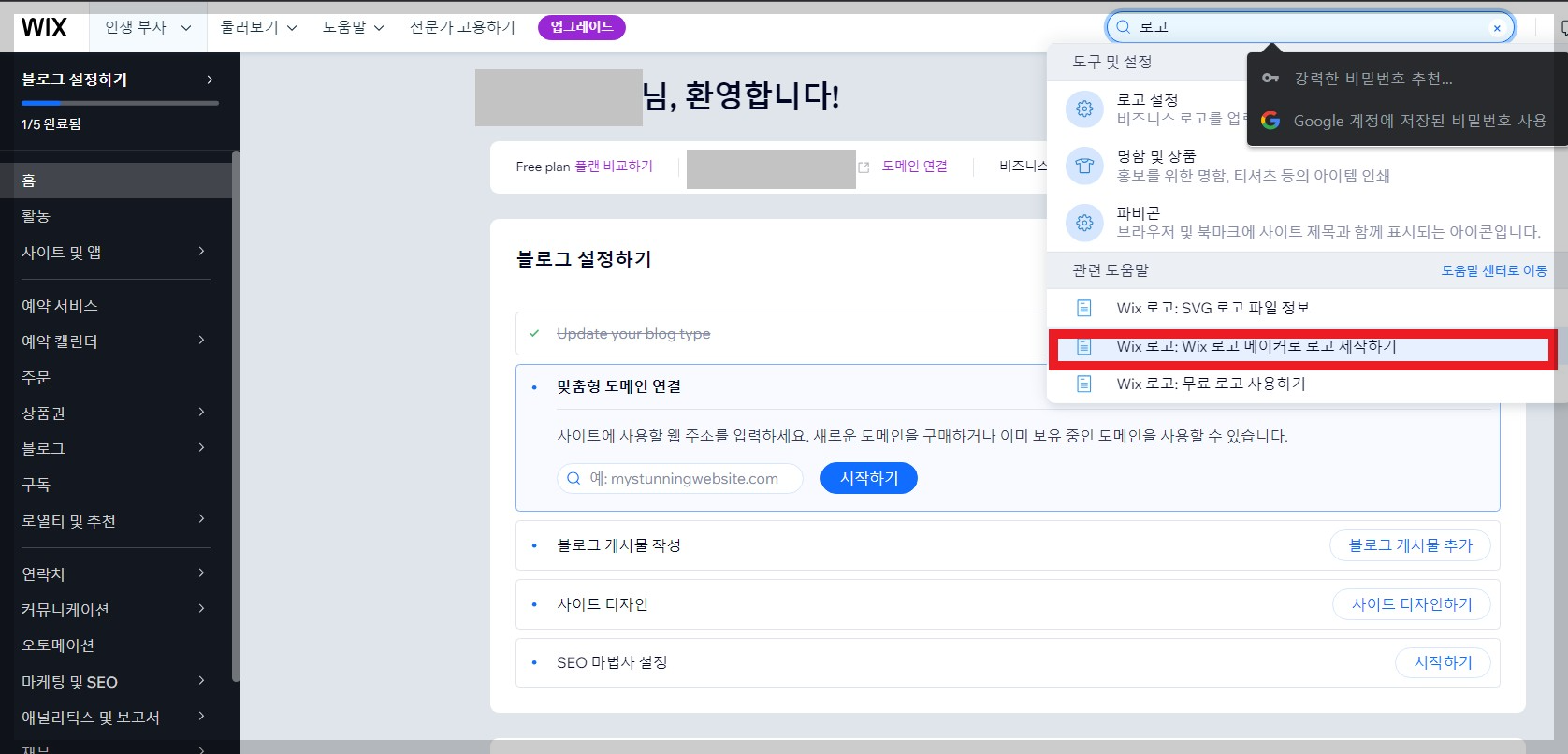1568x754 pixels.
Task: Open the 둘러보기 menu
Action: coord(258,27)
